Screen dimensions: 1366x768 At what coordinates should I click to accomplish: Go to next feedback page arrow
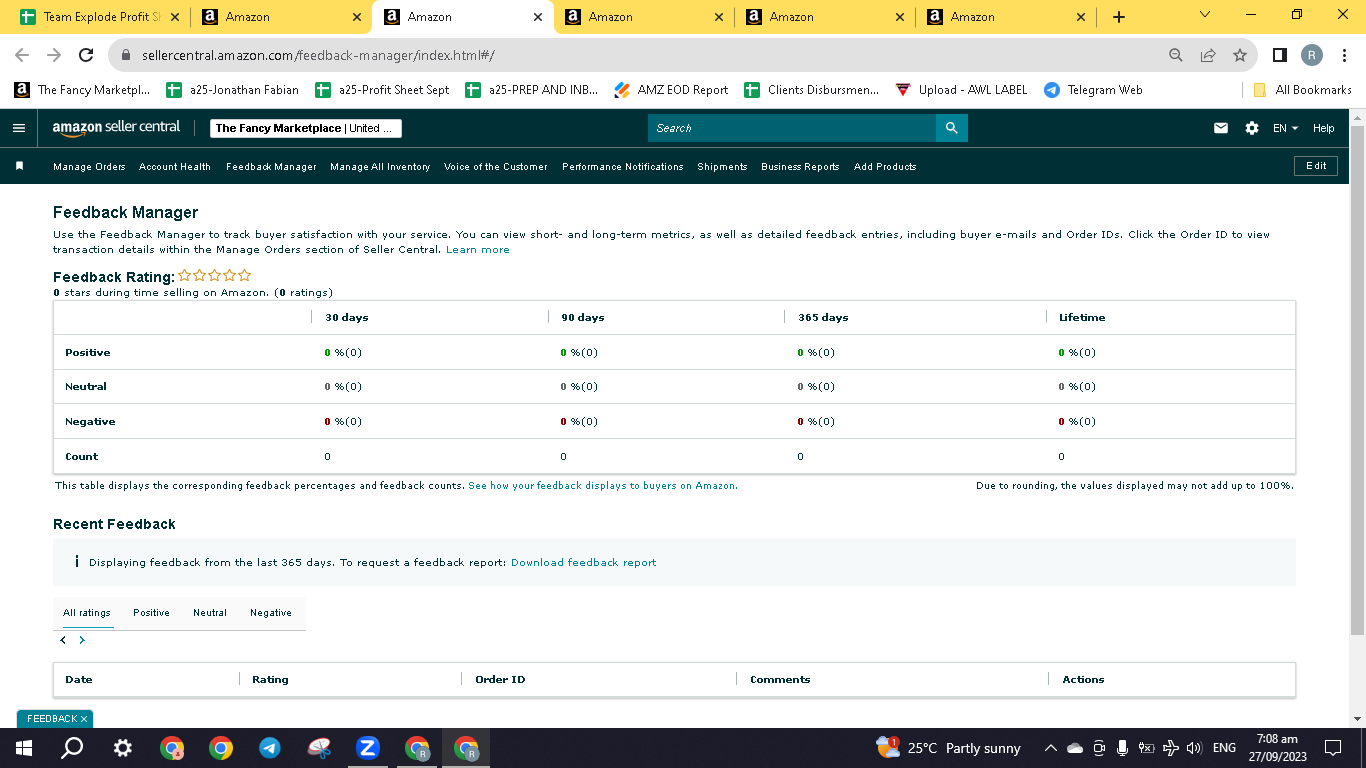tap(82, 640)
